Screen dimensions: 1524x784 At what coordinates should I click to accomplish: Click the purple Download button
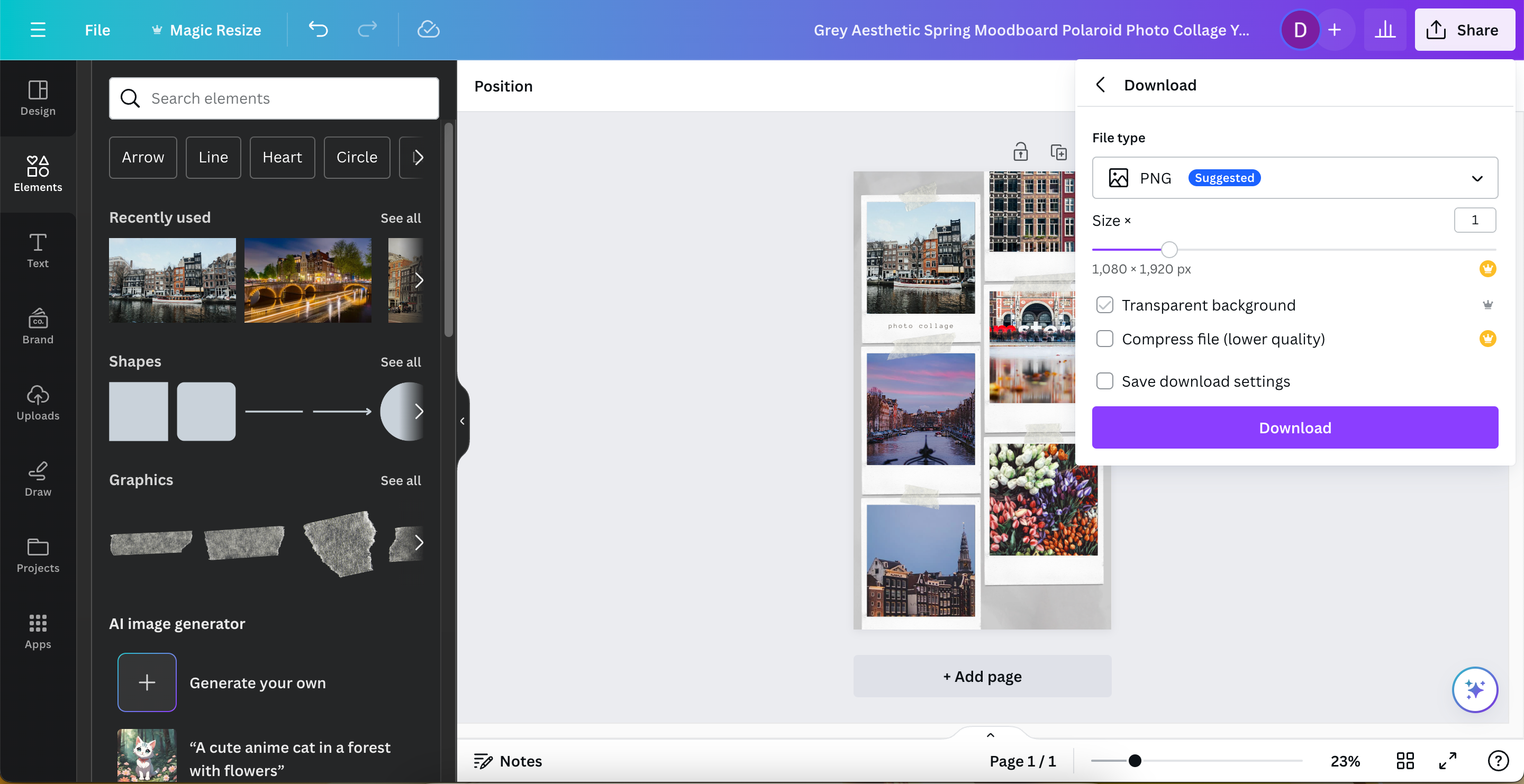(1294, 427)
